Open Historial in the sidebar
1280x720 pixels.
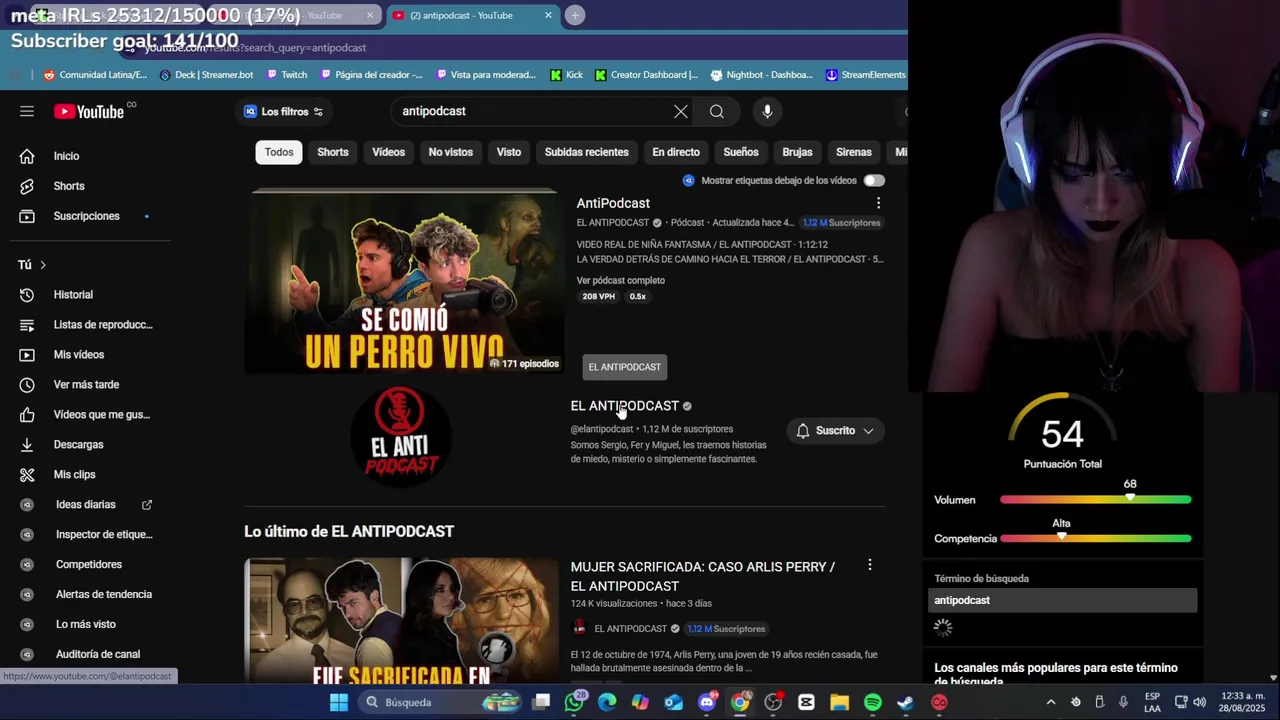point(73,295)
